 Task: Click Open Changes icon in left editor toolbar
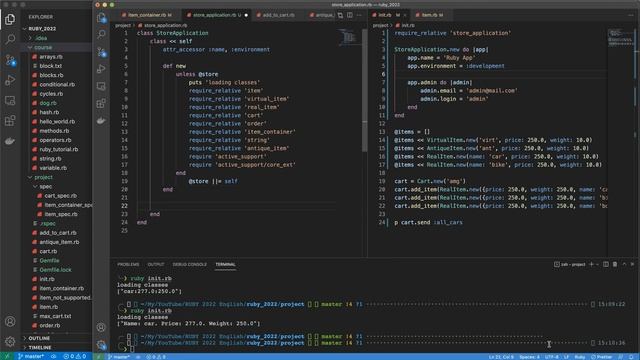tap(340, 15)
